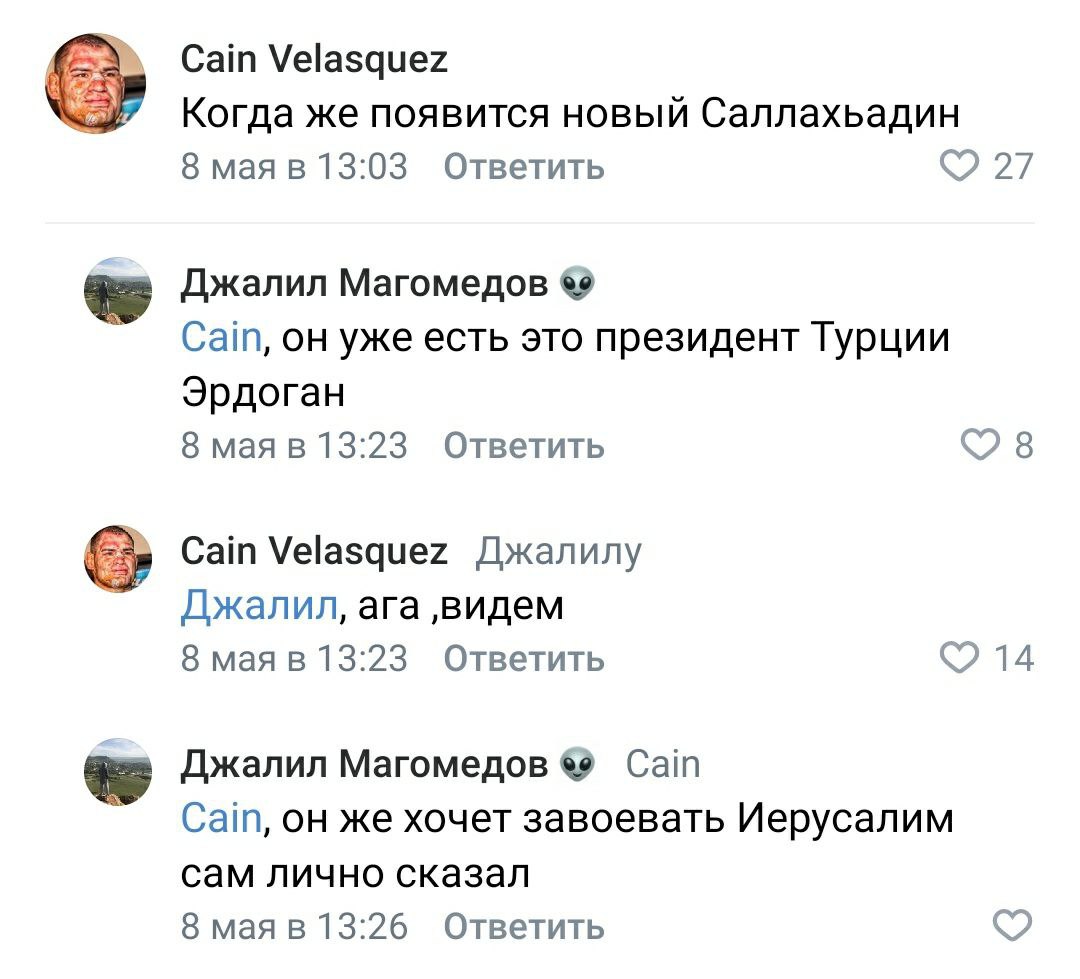Screen dimensions: 1080x979
Task: Like the comment about conquering Иерусалим
Action: point(1012,925)
